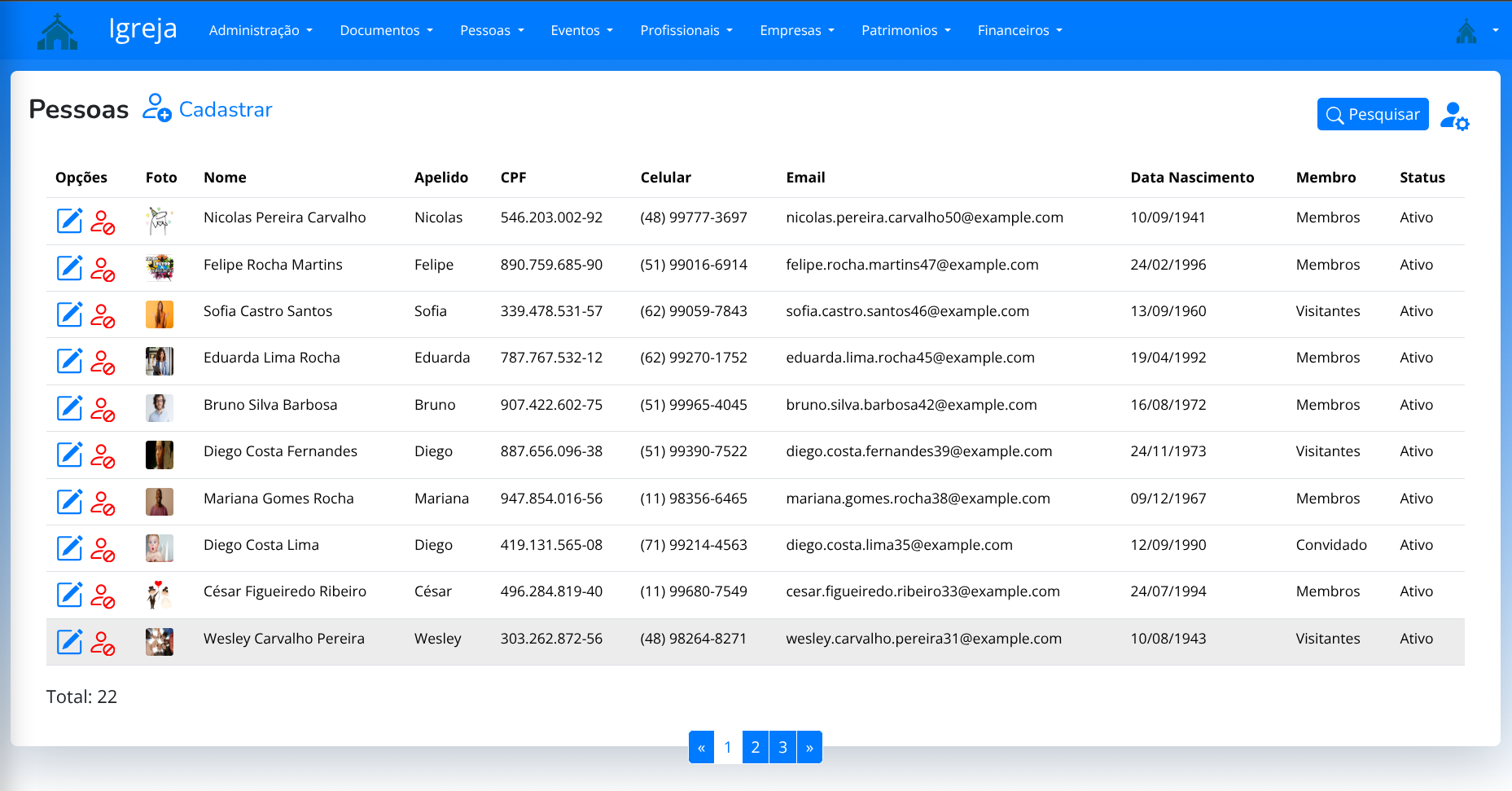Expand the top-right profile church dropdown
The image size is (1512, 791).
(1476, 31)
